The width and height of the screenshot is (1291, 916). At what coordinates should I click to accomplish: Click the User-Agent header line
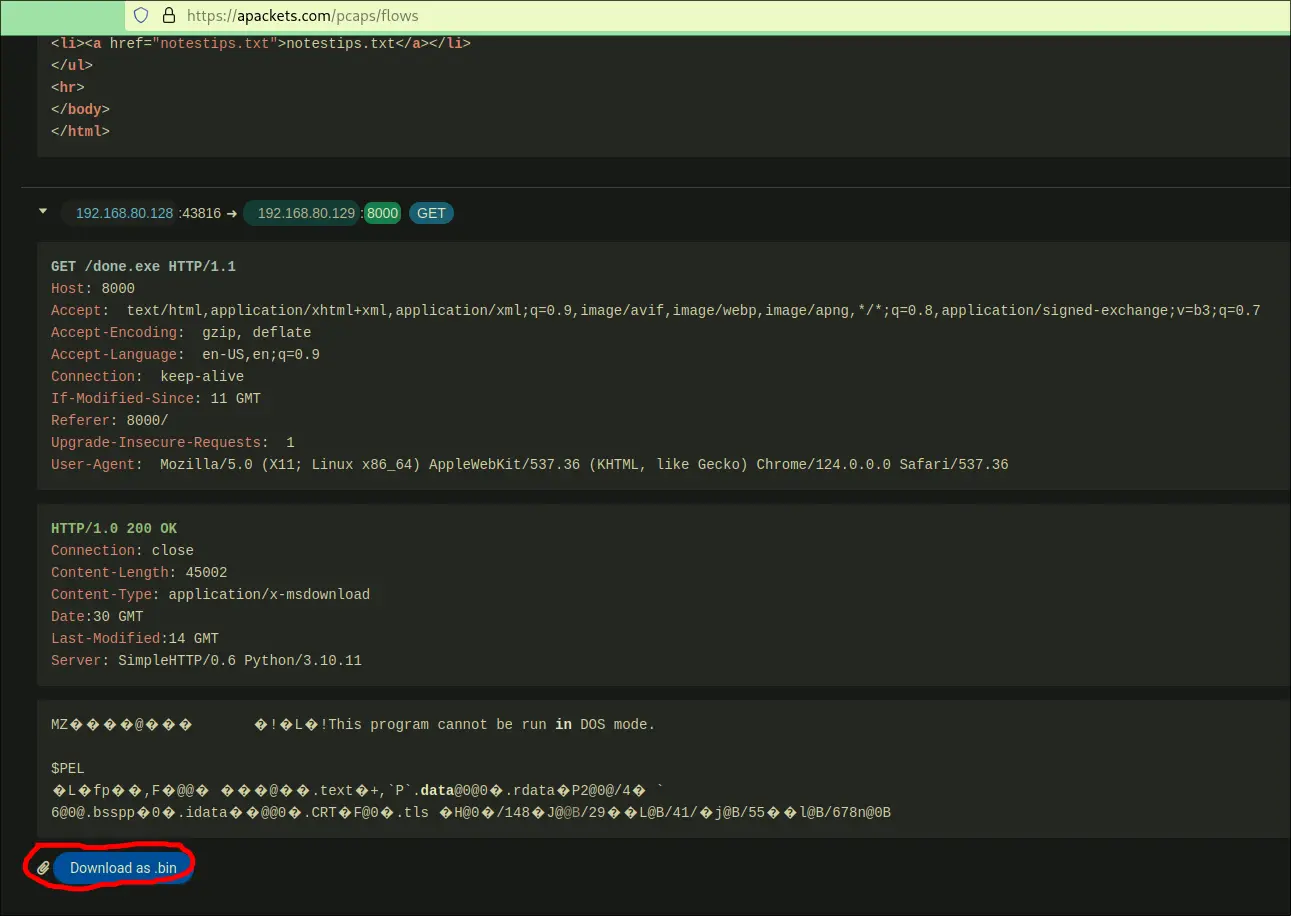(529, 464)
